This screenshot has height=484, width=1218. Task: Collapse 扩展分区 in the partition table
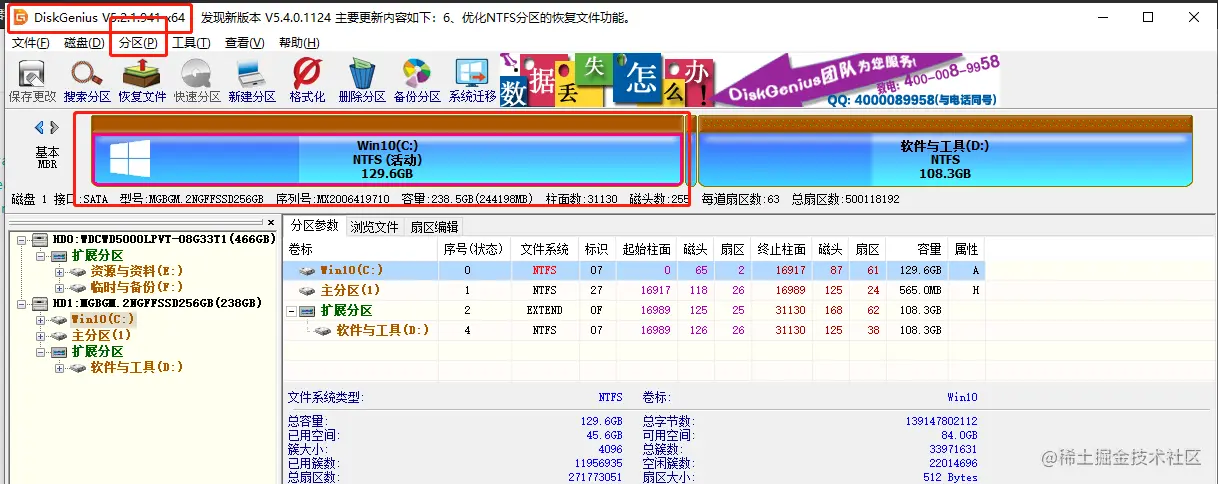[x=291, y=311]
